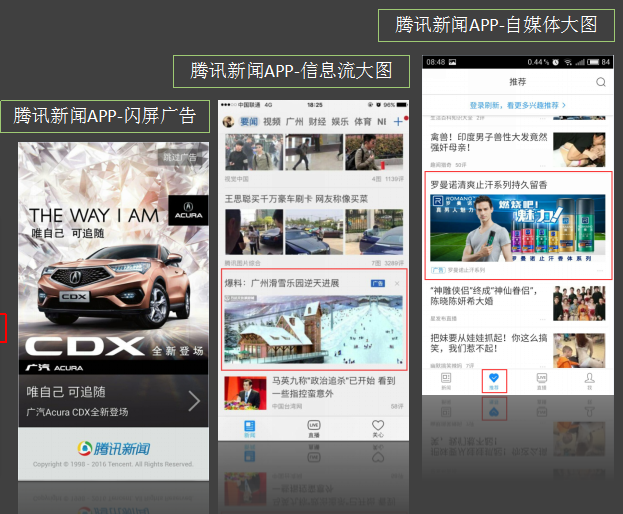Open 直播 live tab in the middle phone

314,429
